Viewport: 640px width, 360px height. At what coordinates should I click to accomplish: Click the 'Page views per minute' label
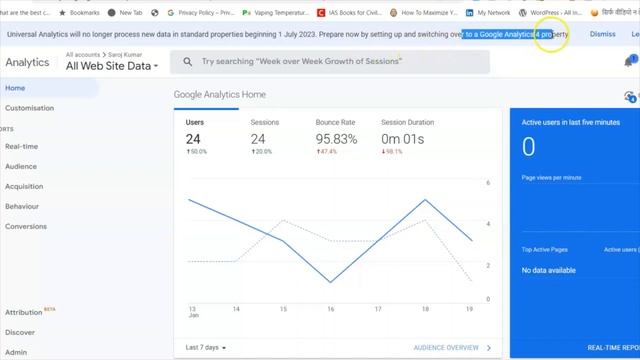click(x=551, y=178)
